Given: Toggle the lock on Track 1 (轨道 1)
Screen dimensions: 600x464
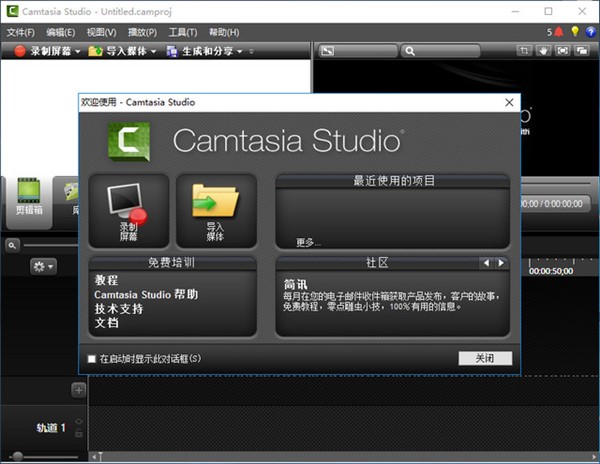Looking at the screenshot, I should pyautogui.click(x=78, y=435).
